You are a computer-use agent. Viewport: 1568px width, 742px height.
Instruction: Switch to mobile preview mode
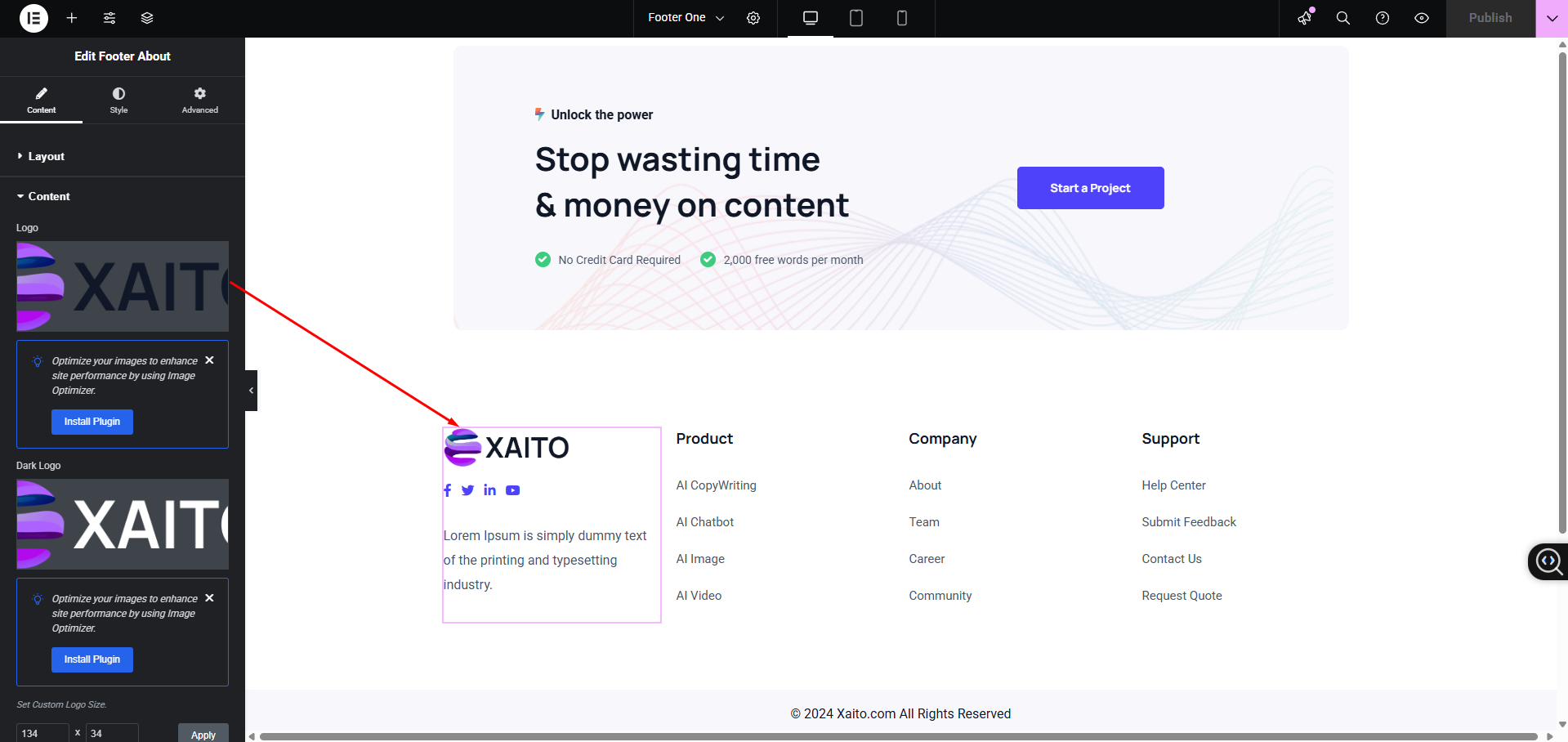(901, 18)
